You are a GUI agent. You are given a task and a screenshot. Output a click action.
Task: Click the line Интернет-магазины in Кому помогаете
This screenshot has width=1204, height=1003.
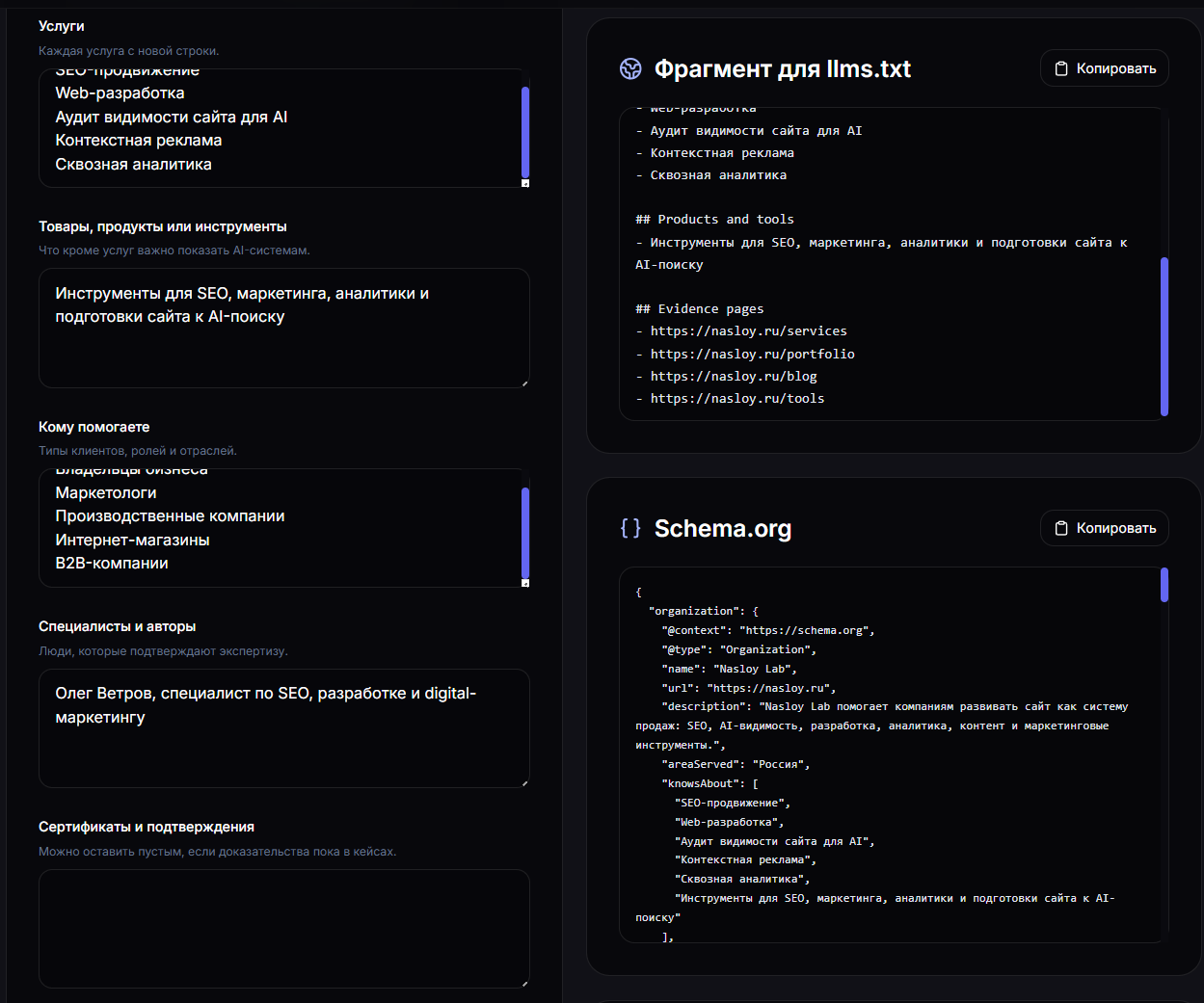point(132,540)
